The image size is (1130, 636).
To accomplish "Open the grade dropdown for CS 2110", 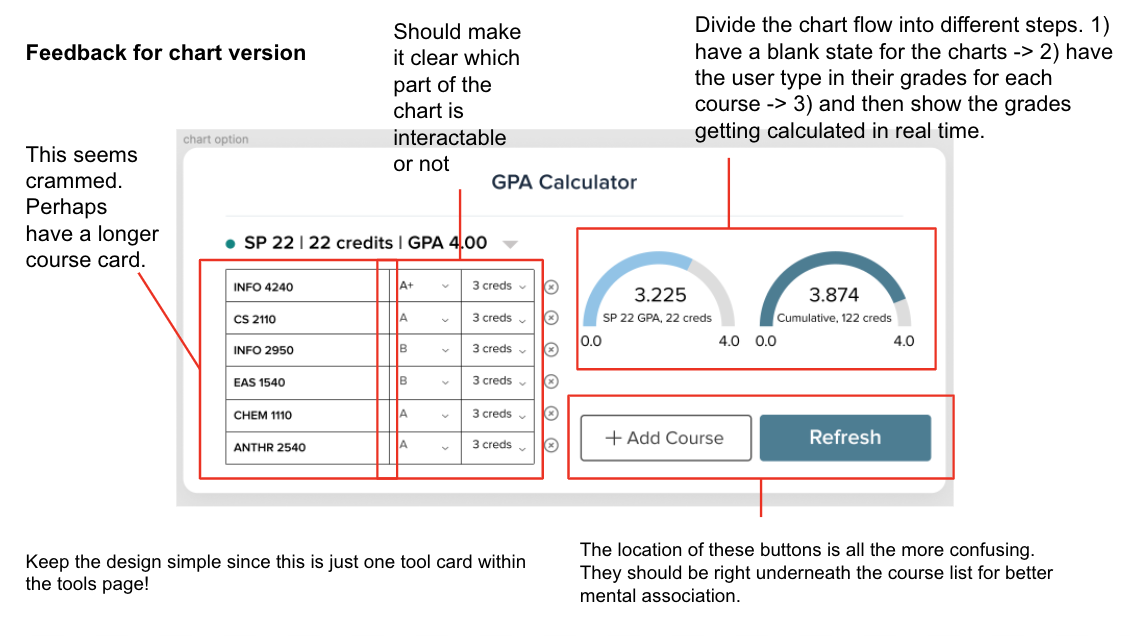I will coord(425,318).
